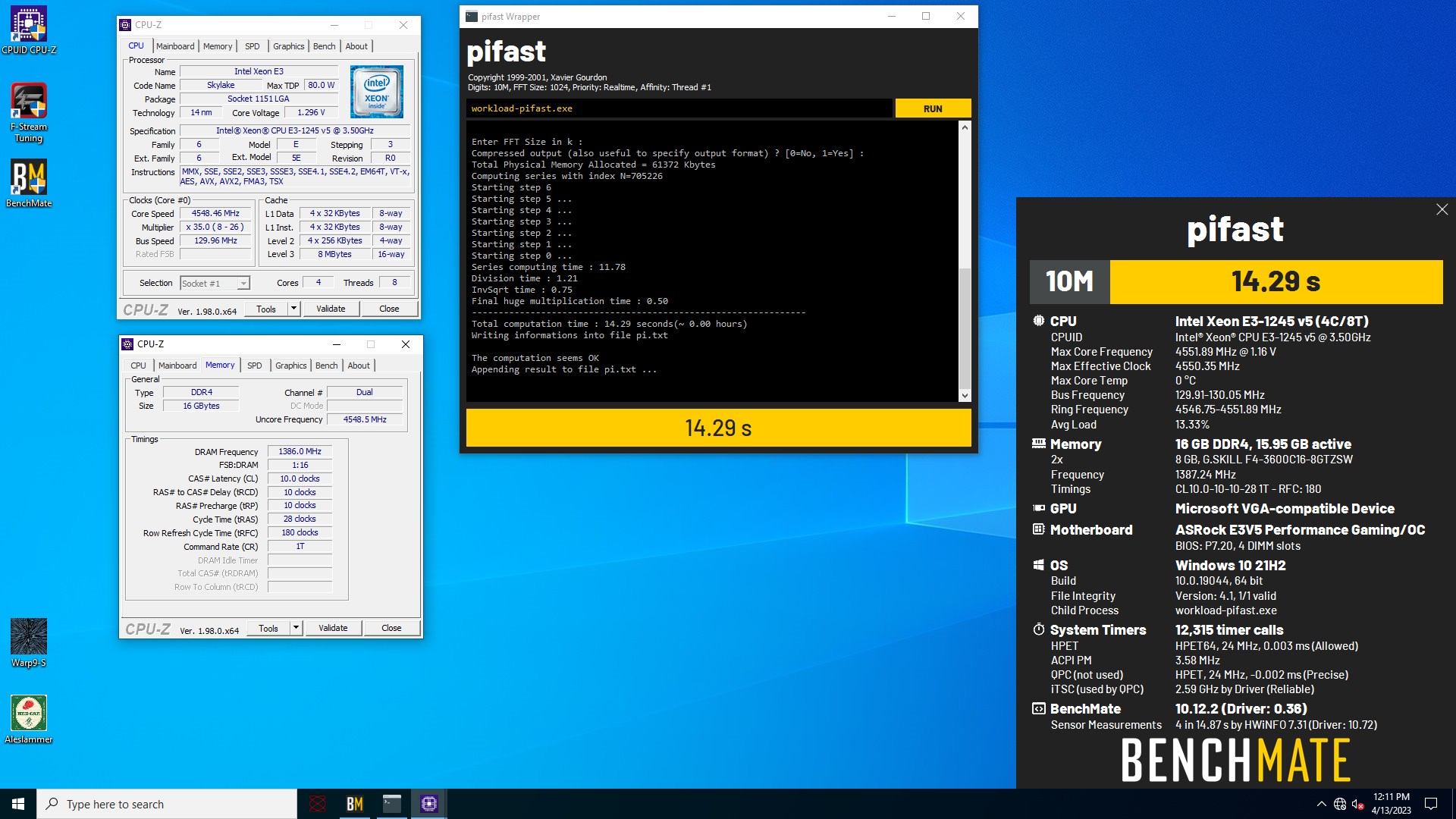Click the pifast console scrollbar down arrow
1456x819 pixels.
965,395
